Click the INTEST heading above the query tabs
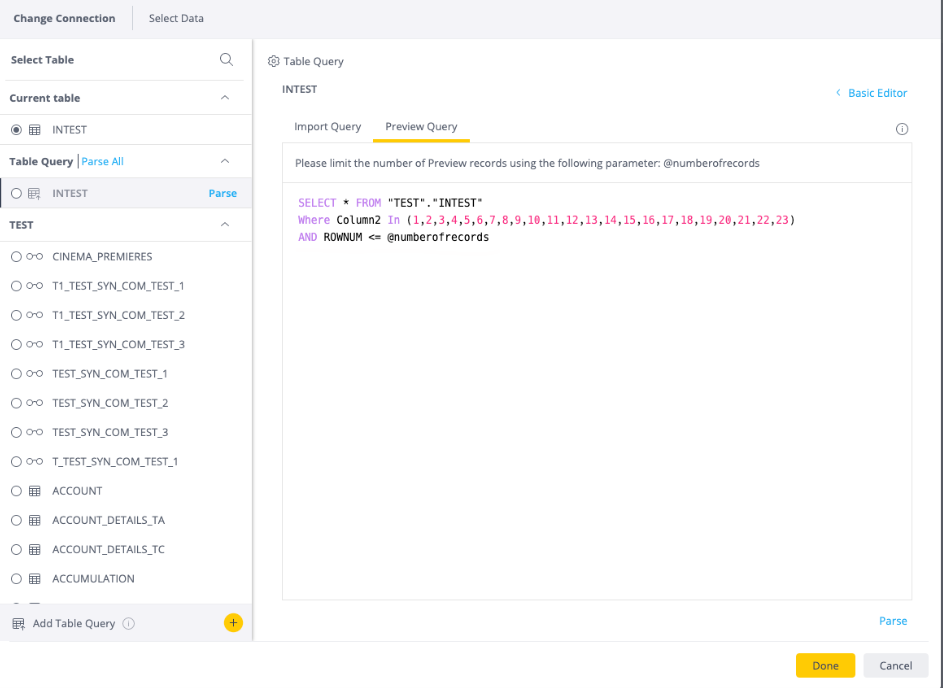Viewport: 943px width, 688px height. point(299,89)
